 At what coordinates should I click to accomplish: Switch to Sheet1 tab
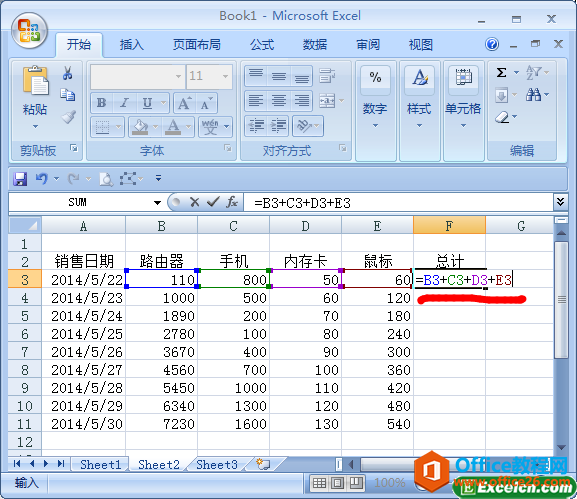pyautogui.click(x=100, y=464)
